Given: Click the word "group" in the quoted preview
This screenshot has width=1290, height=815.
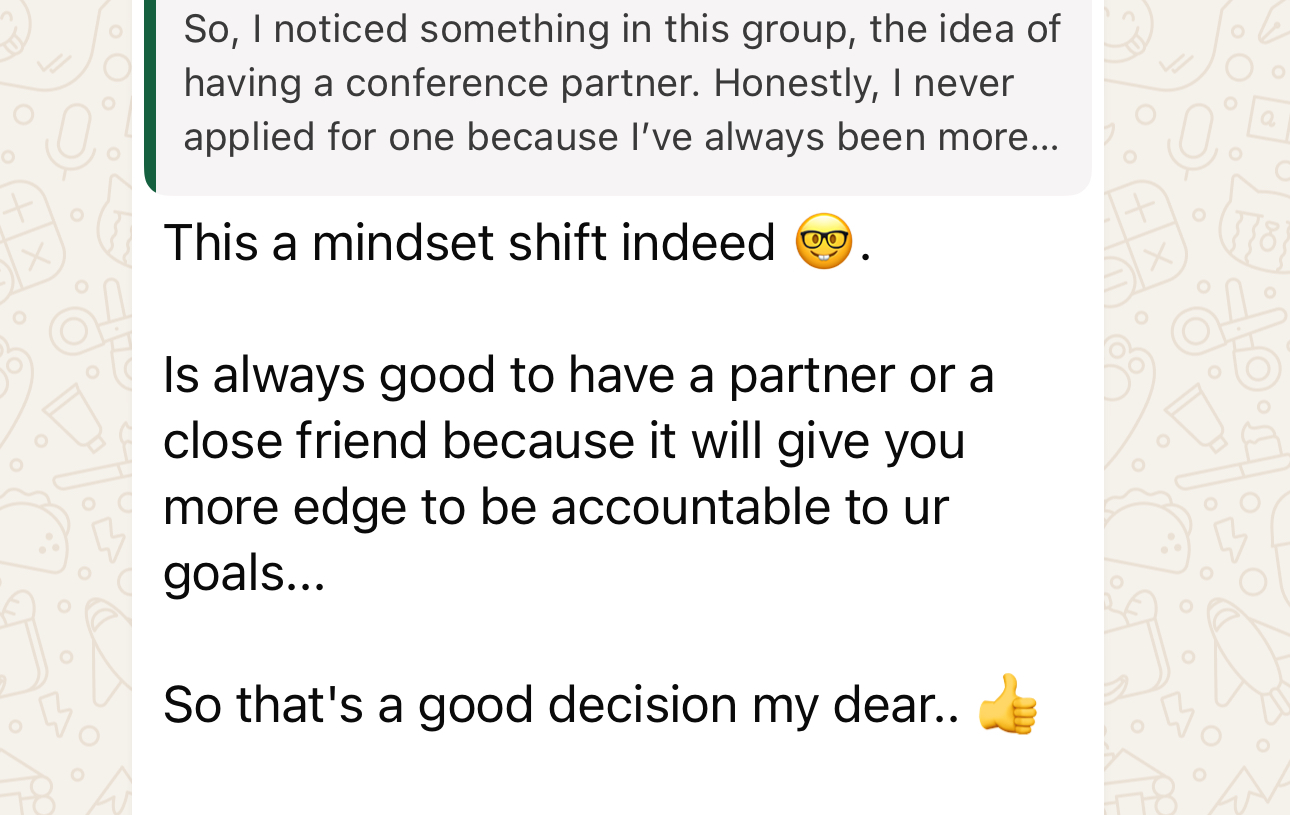Looking at the screenshot, I should [794, 30].
